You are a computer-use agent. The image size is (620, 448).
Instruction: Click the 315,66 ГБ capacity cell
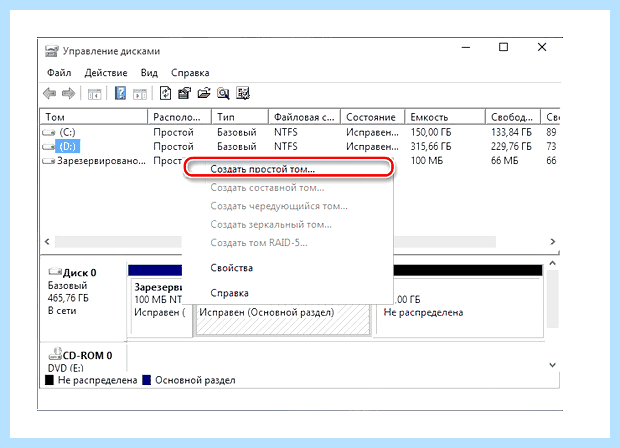coord(431,147)
